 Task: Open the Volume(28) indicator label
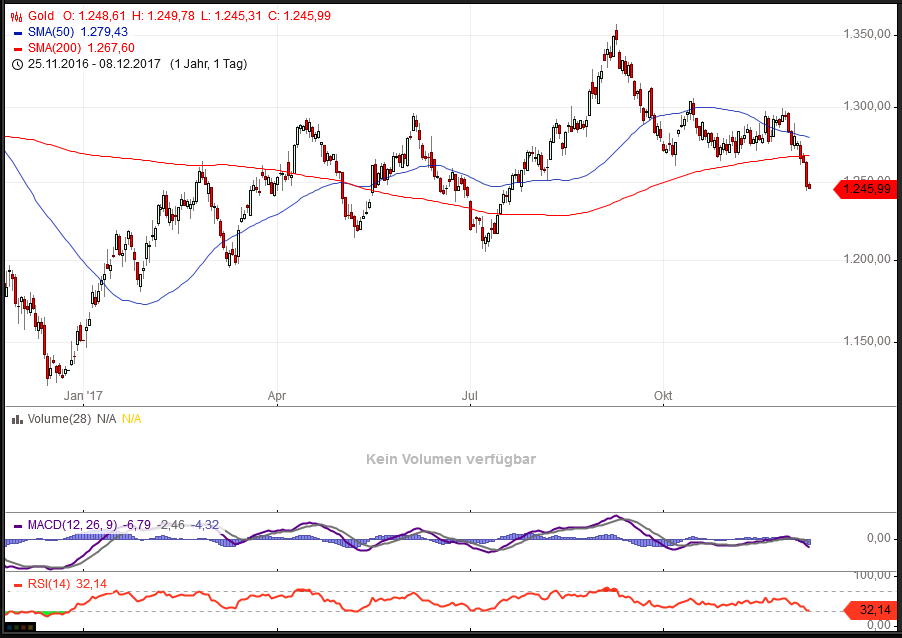point(59,419)
